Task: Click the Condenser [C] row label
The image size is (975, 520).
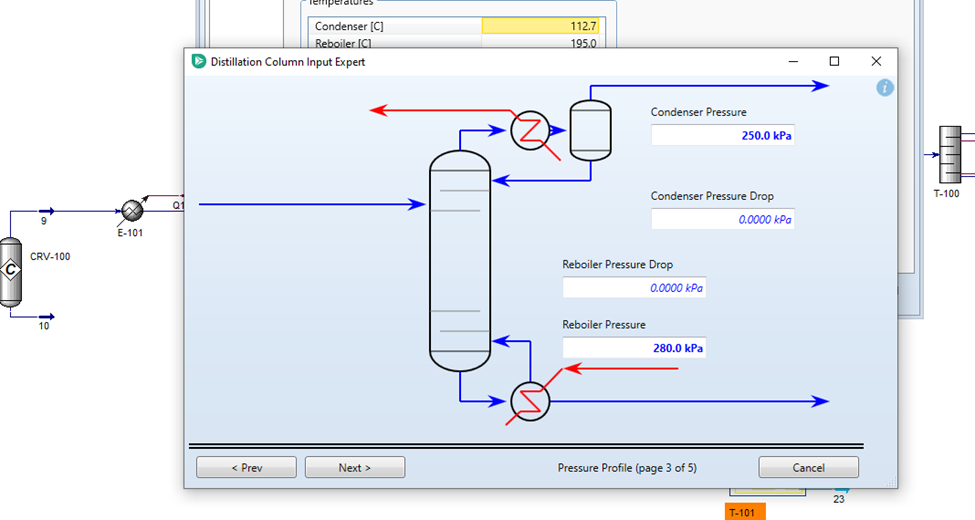Action: pos(349,26)
